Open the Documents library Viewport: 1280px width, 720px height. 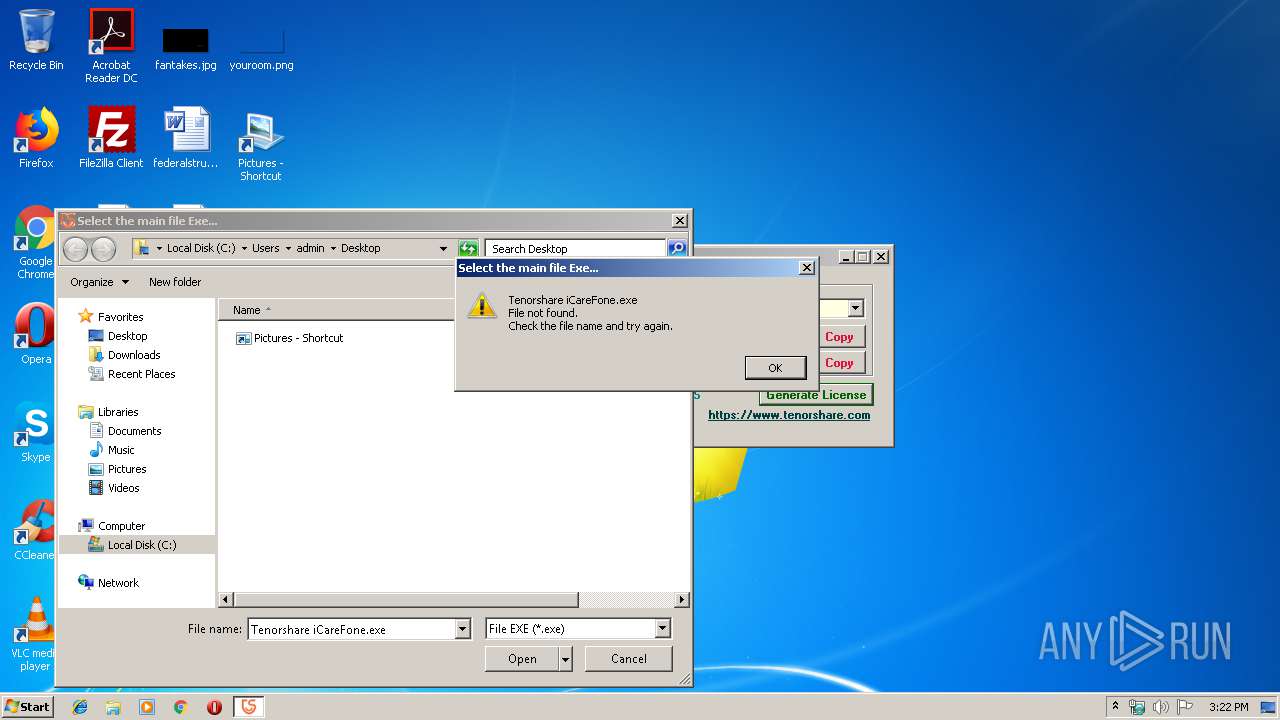pyautogui.click(x=134, y=431)
